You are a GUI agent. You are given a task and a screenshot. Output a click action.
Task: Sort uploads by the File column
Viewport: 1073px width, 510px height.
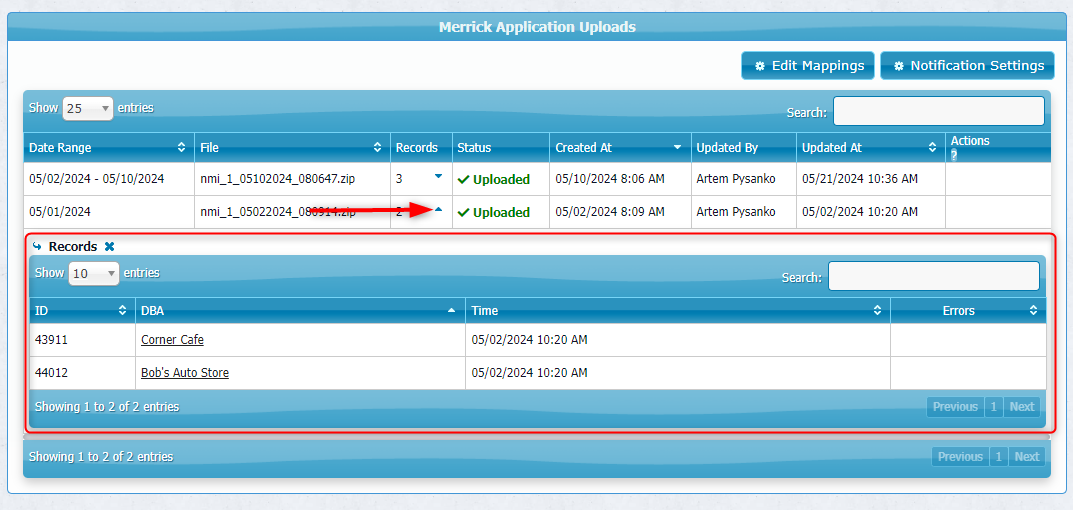(377, 148)
